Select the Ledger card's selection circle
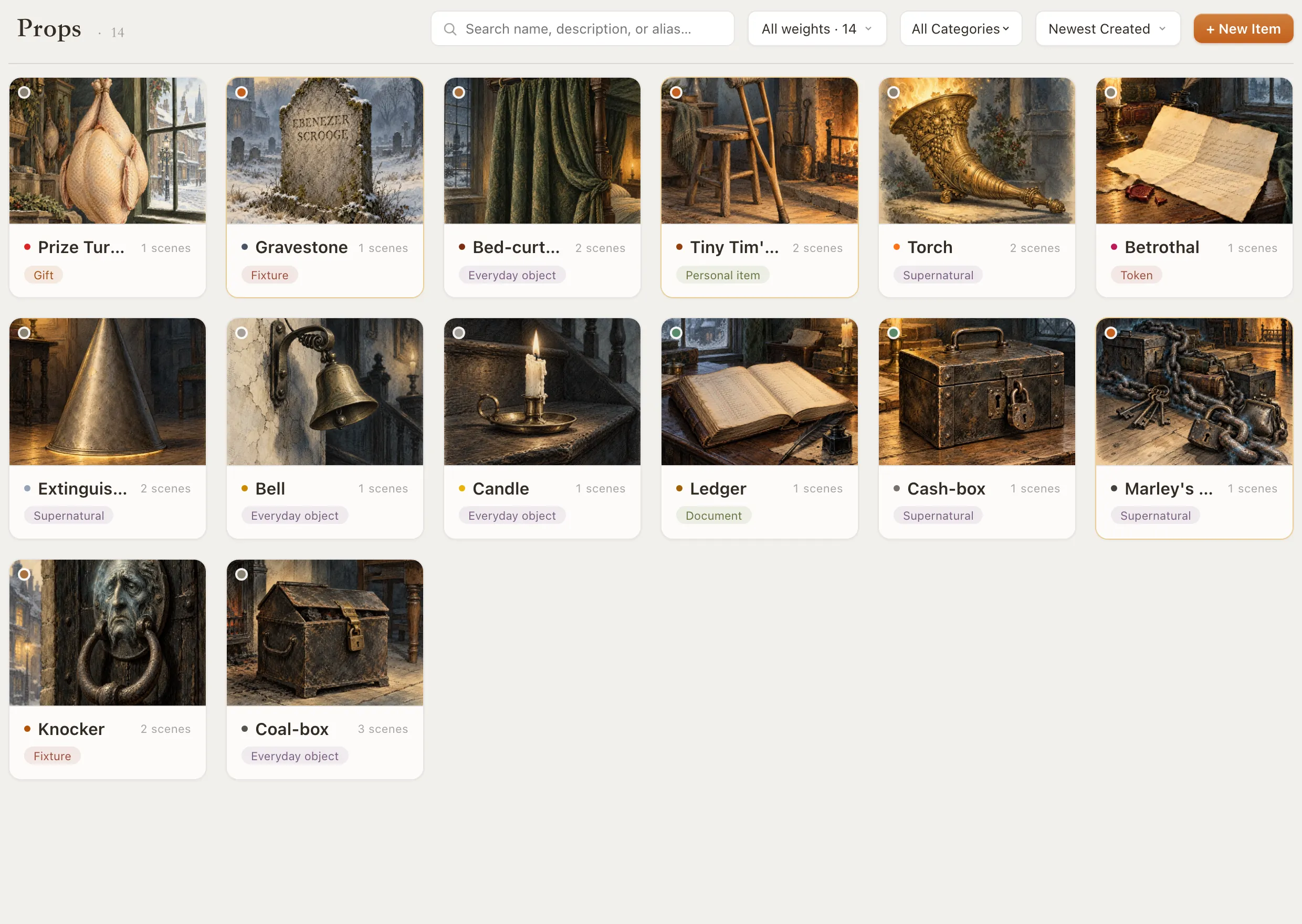1302x924 pixels. tap(676, 333)
